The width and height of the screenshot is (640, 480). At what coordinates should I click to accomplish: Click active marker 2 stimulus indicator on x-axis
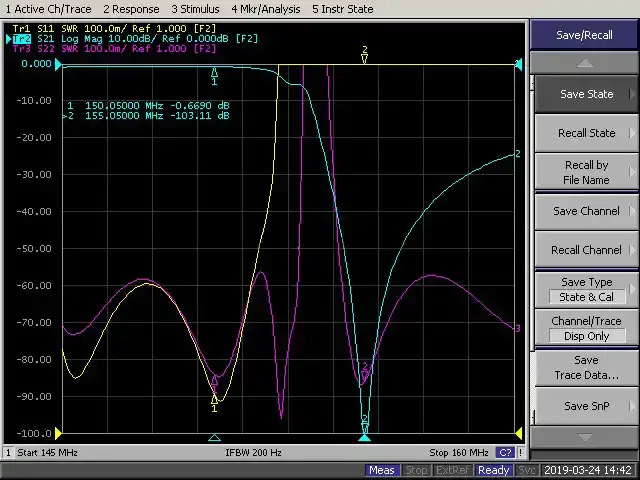pyautogui.click(x=364, y=438)
